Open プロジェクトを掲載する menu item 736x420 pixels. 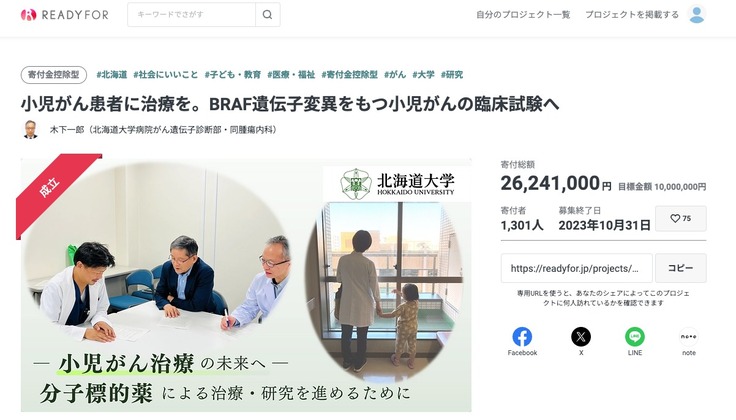(x=632, y=15)
